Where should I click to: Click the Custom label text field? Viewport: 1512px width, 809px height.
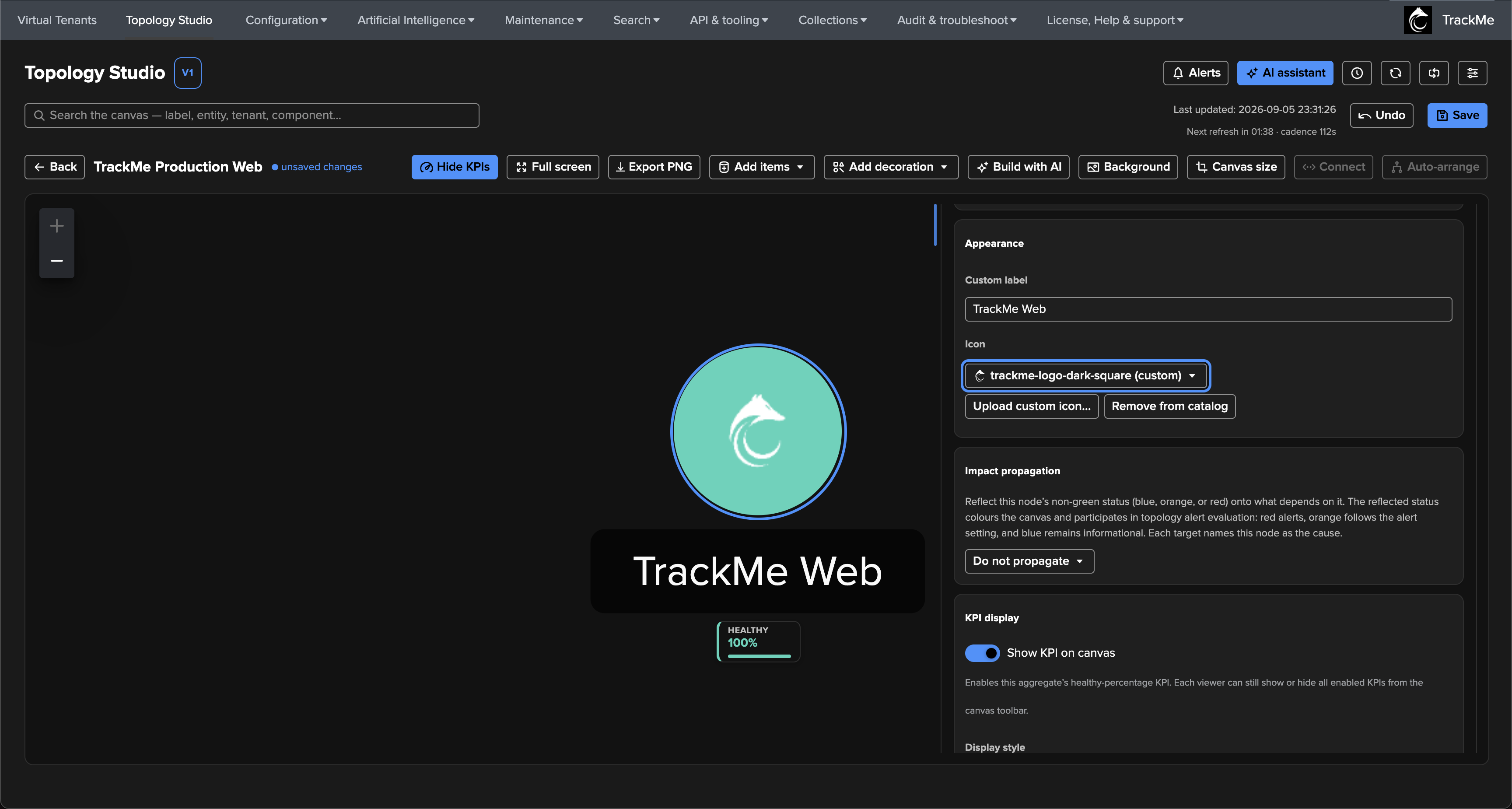click(x=1208, y=309)
